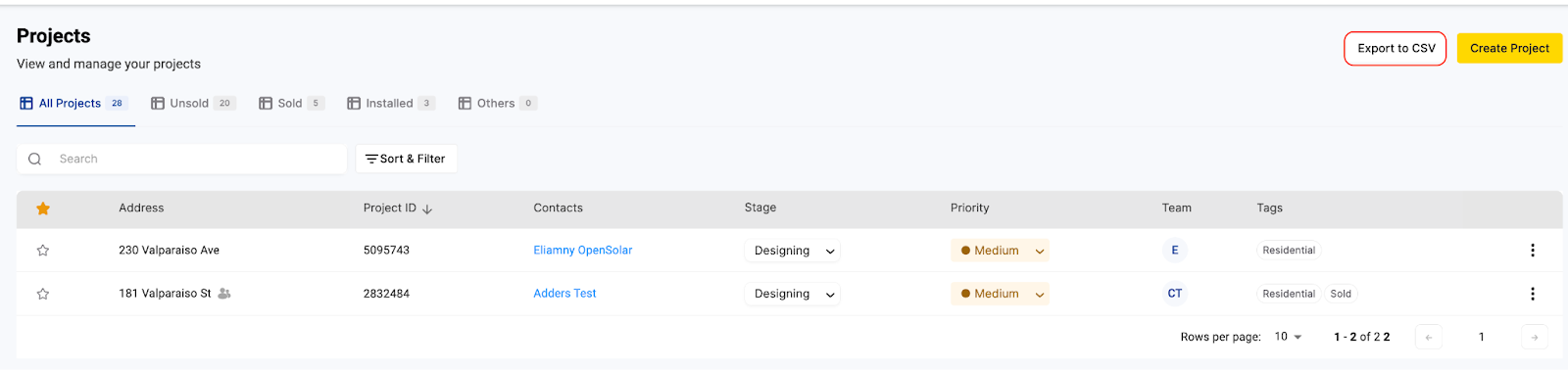Click the CT team avatar
The width and height of the screenshot is (1568, 370).
click(x=1175, y=294)
